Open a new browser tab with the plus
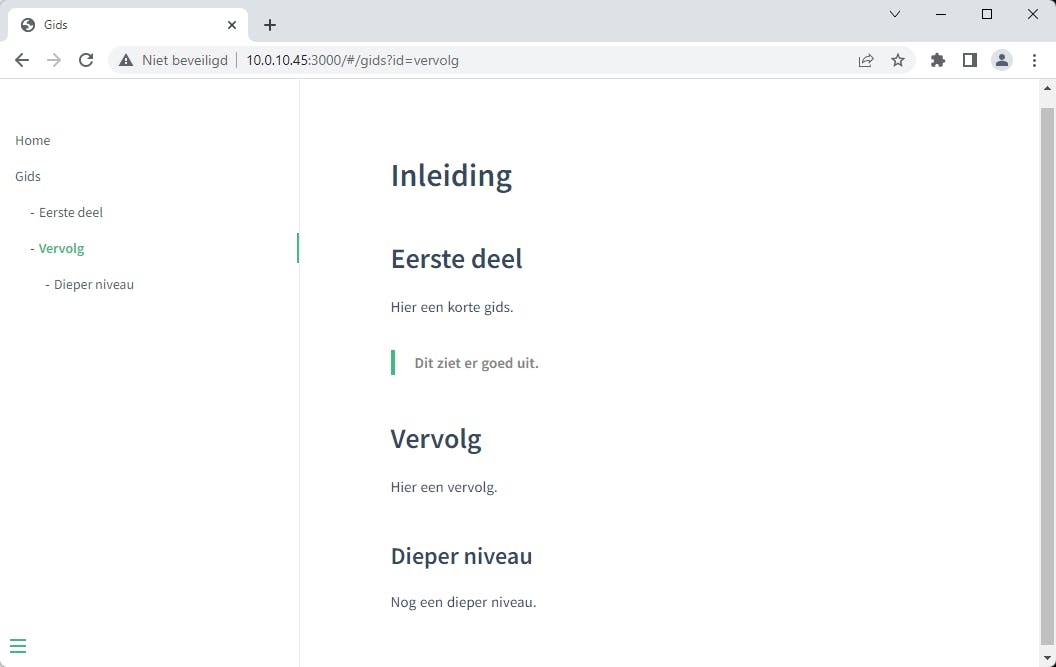The width and height of the screenshot is (1056, 667). click(x=269, y=24)
